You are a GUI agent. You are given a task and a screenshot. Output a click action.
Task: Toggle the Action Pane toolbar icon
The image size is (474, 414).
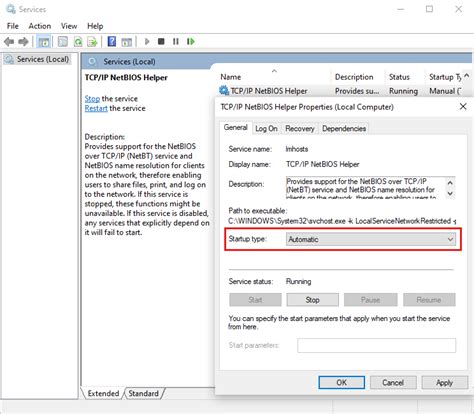click(x=127, y=42)
